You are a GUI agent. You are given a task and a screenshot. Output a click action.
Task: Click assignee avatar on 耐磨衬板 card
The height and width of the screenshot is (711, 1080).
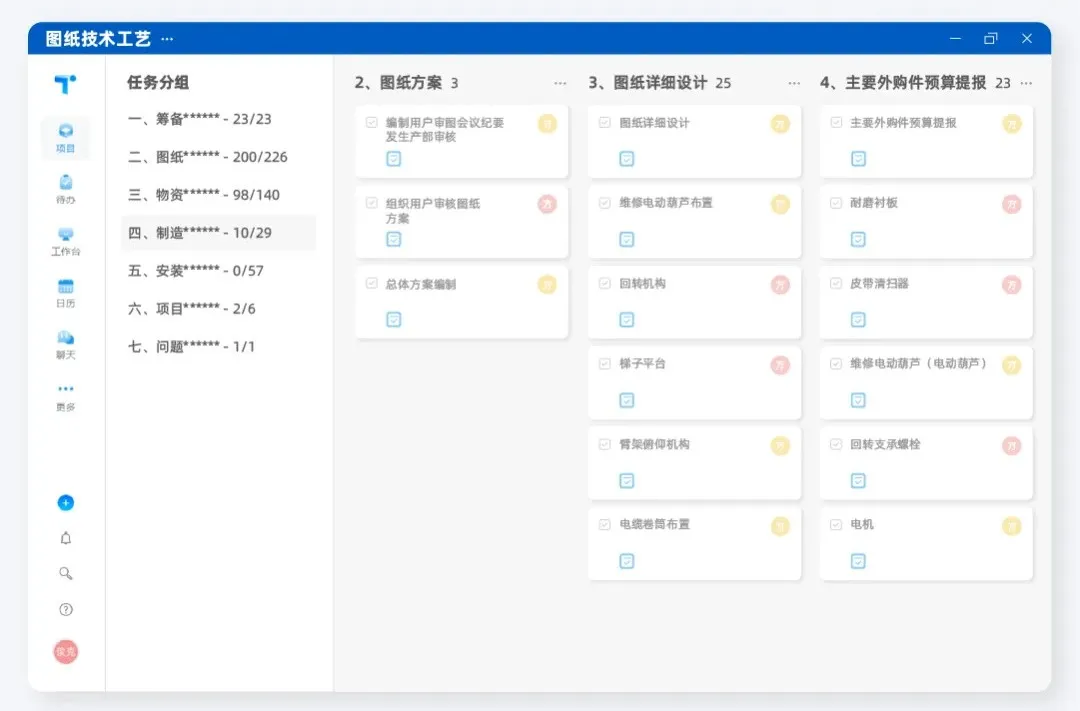click(1011, 204)
